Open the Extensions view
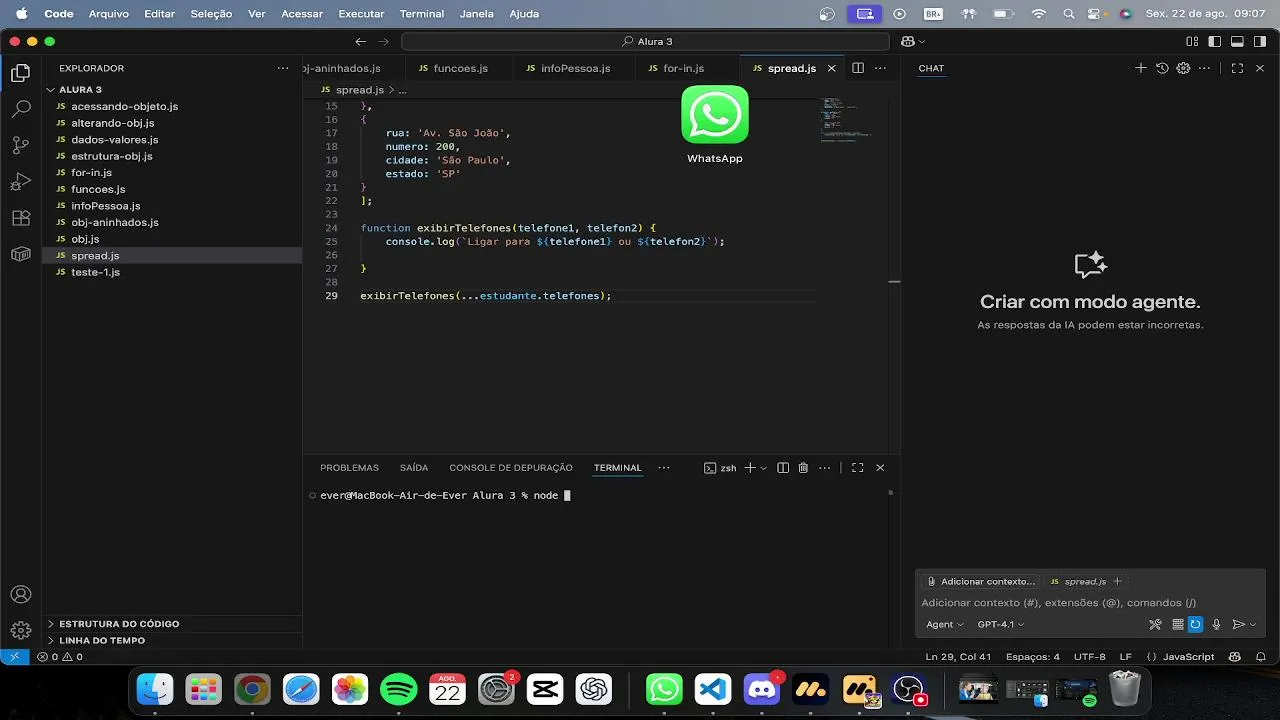 (20, 218)
